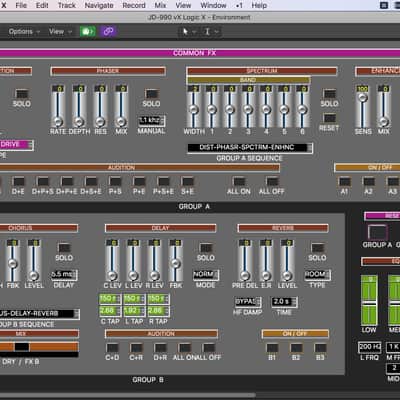Toggle the A2 on/off button
The width and height of the screenshot is (400, 400).
368,181
